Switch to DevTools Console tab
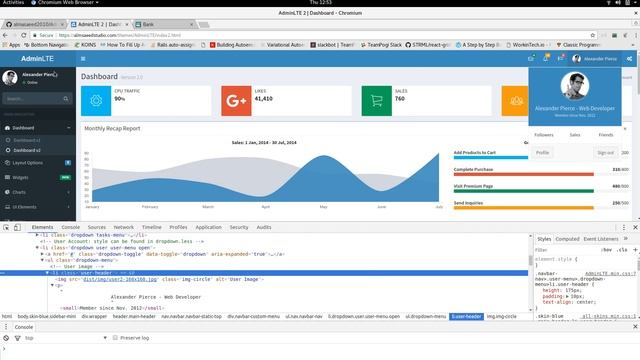640x360 pixels. [x=71, y=227]
